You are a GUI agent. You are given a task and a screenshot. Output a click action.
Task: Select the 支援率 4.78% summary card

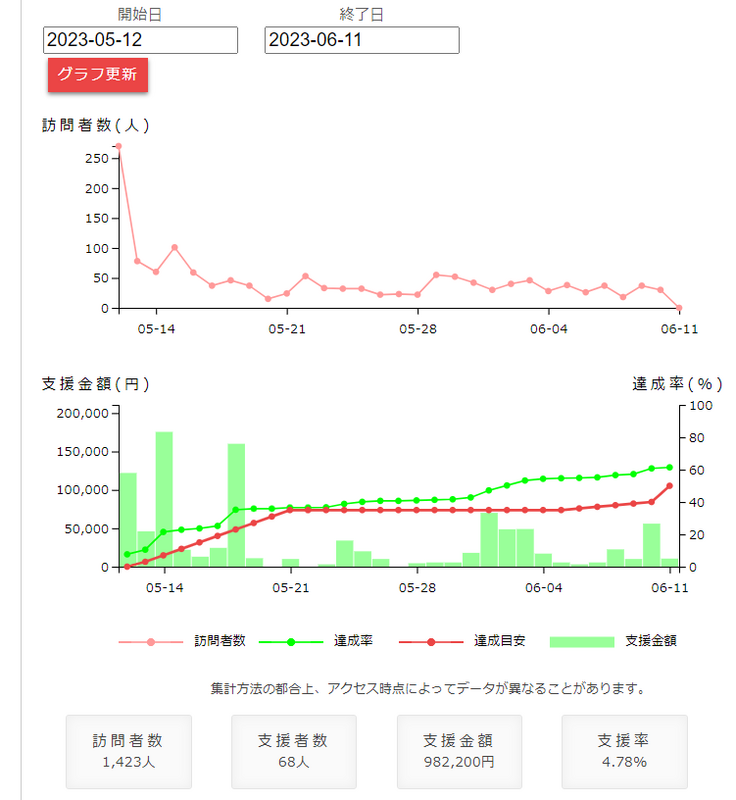(x=624, y=751)
